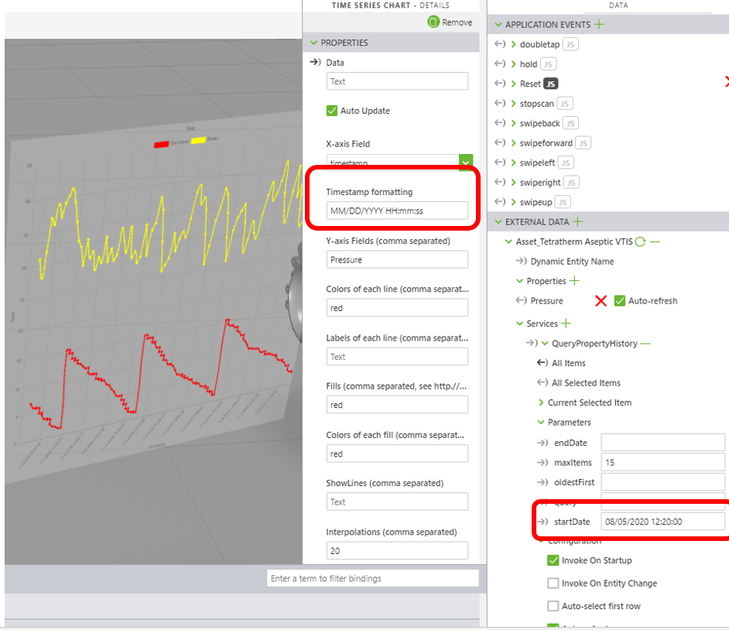
Task: Collapse the PROPERTIES section
Action: (x=313, y=43)
